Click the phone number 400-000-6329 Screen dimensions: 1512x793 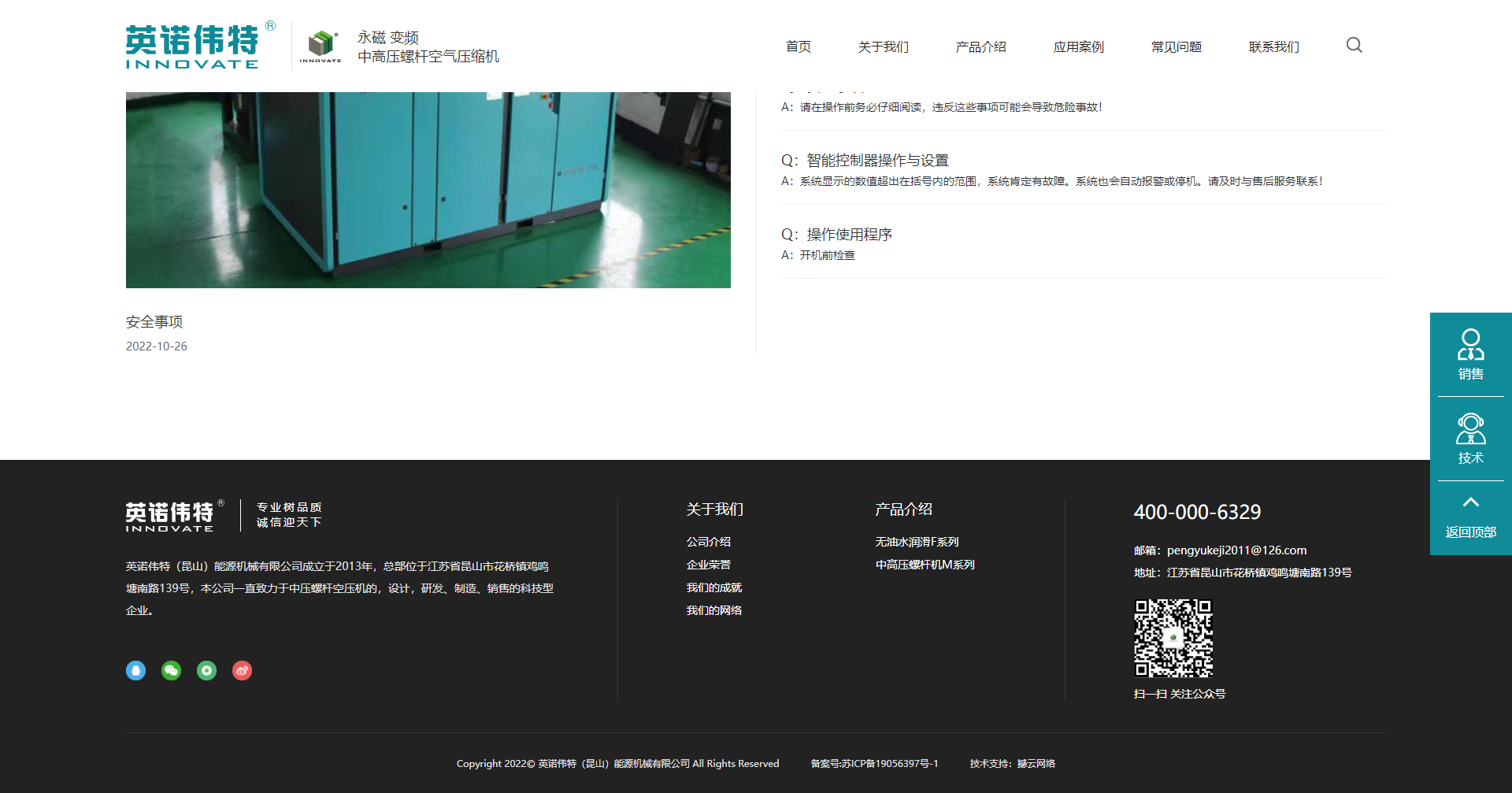coord(1197,512)
